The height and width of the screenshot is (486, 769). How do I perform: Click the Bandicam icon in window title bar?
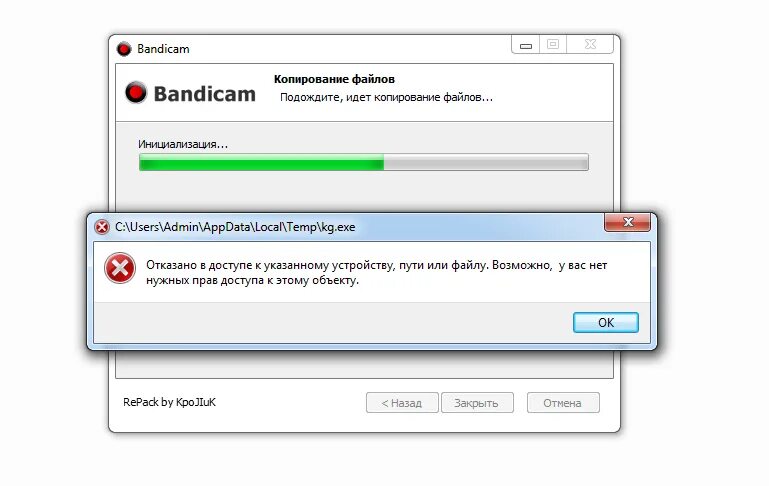point(124,49)
